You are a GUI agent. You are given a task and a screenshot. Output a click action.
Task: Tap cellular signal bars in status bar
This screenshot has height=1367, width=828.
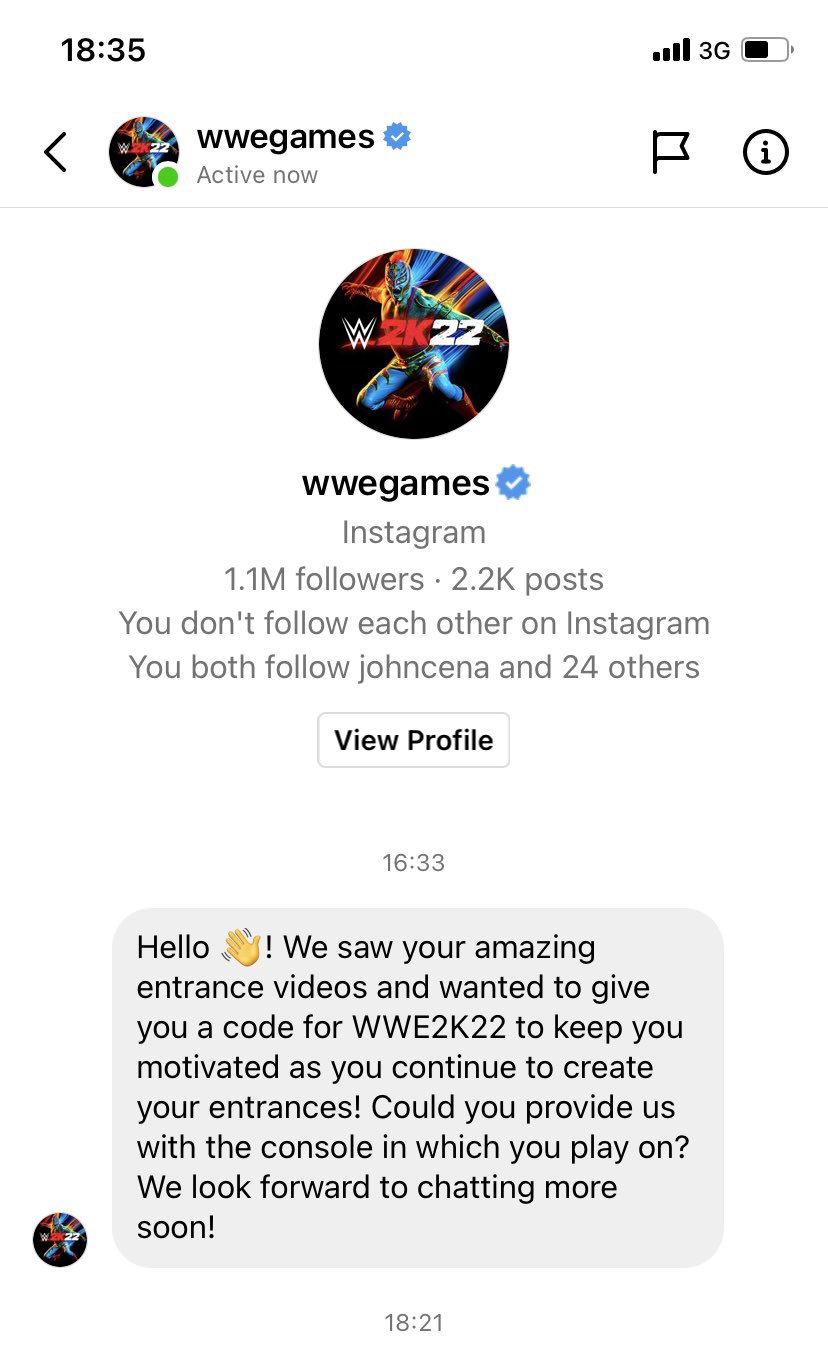(671, 49)
